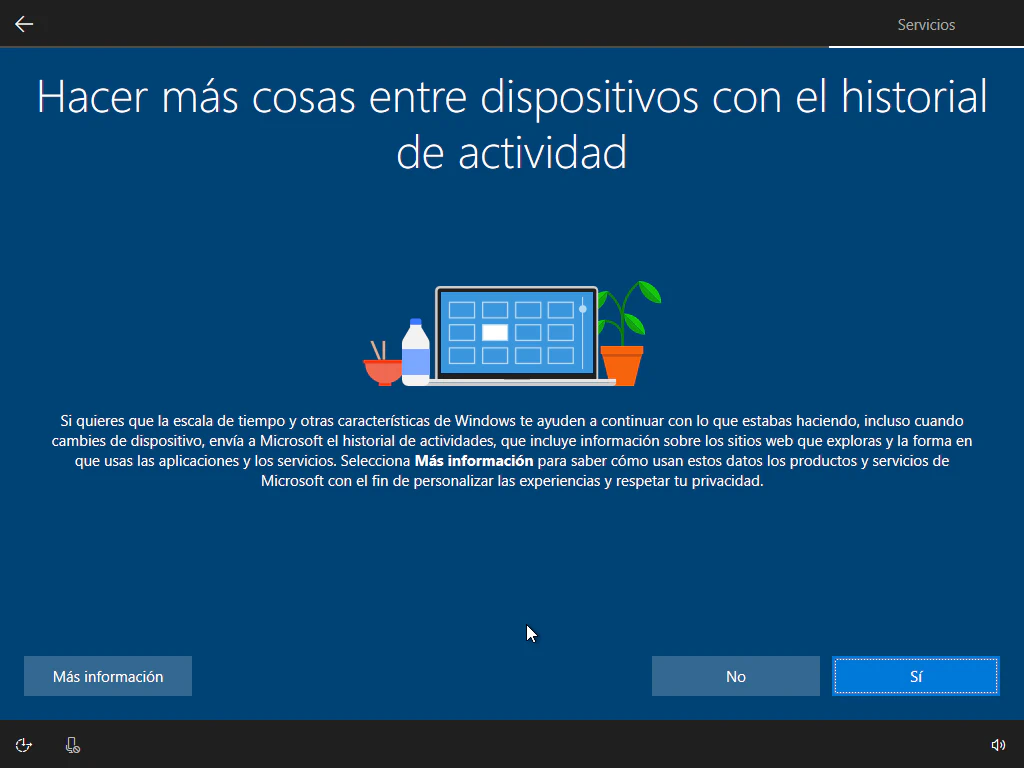
Task: Click the word Windows in the description
Action: click(x=485, y=421)
